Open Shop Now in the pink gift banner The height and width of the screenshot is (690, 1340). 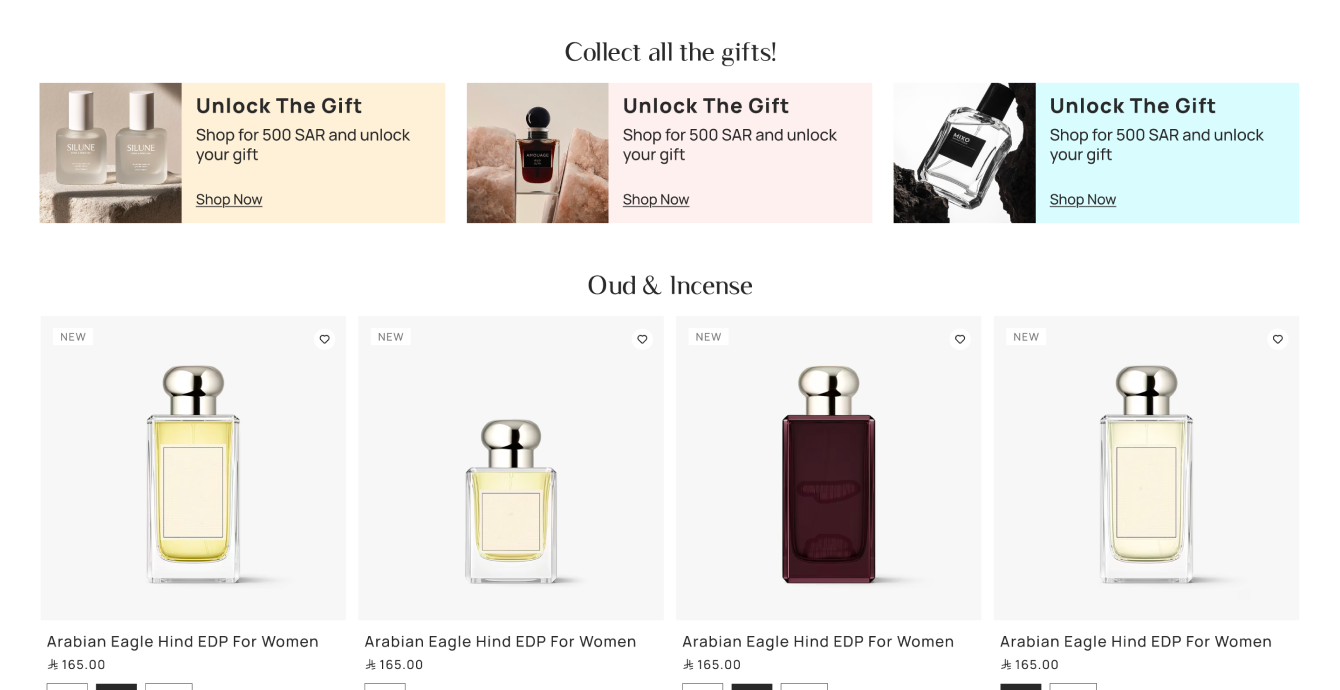(x=656, y=200)
